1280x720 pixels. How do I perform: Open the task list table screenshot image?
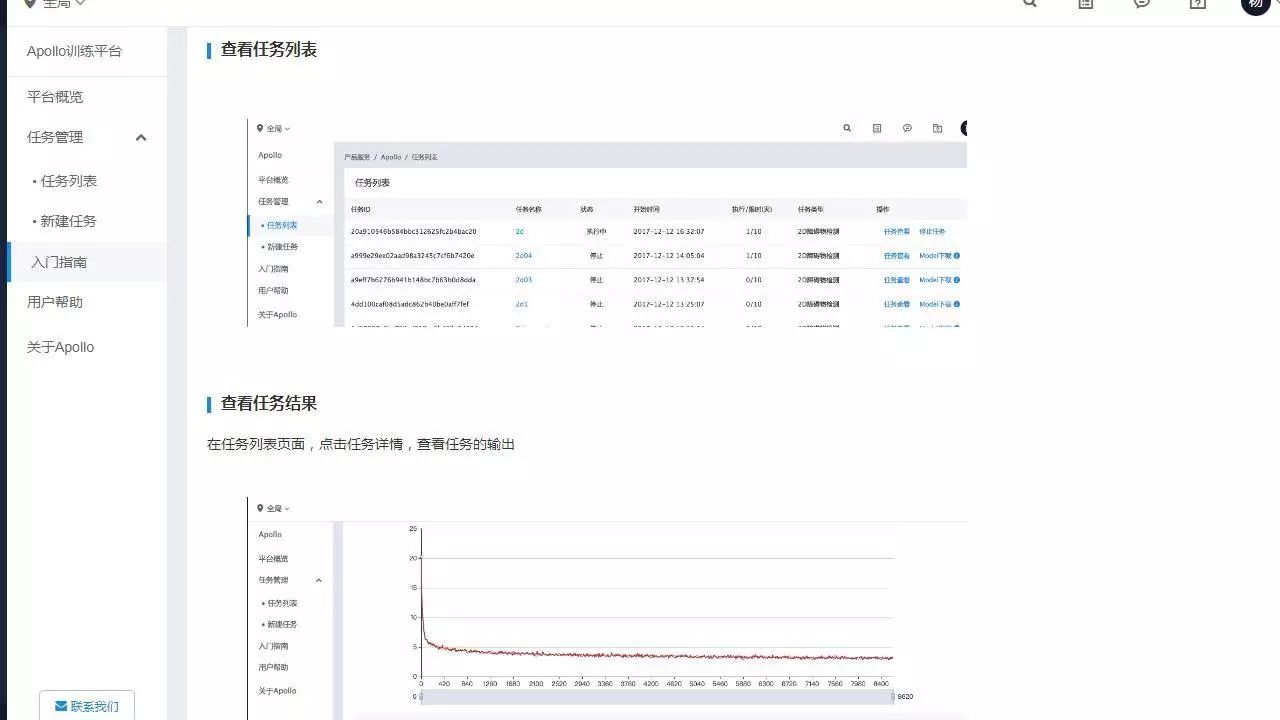(607, 223)
